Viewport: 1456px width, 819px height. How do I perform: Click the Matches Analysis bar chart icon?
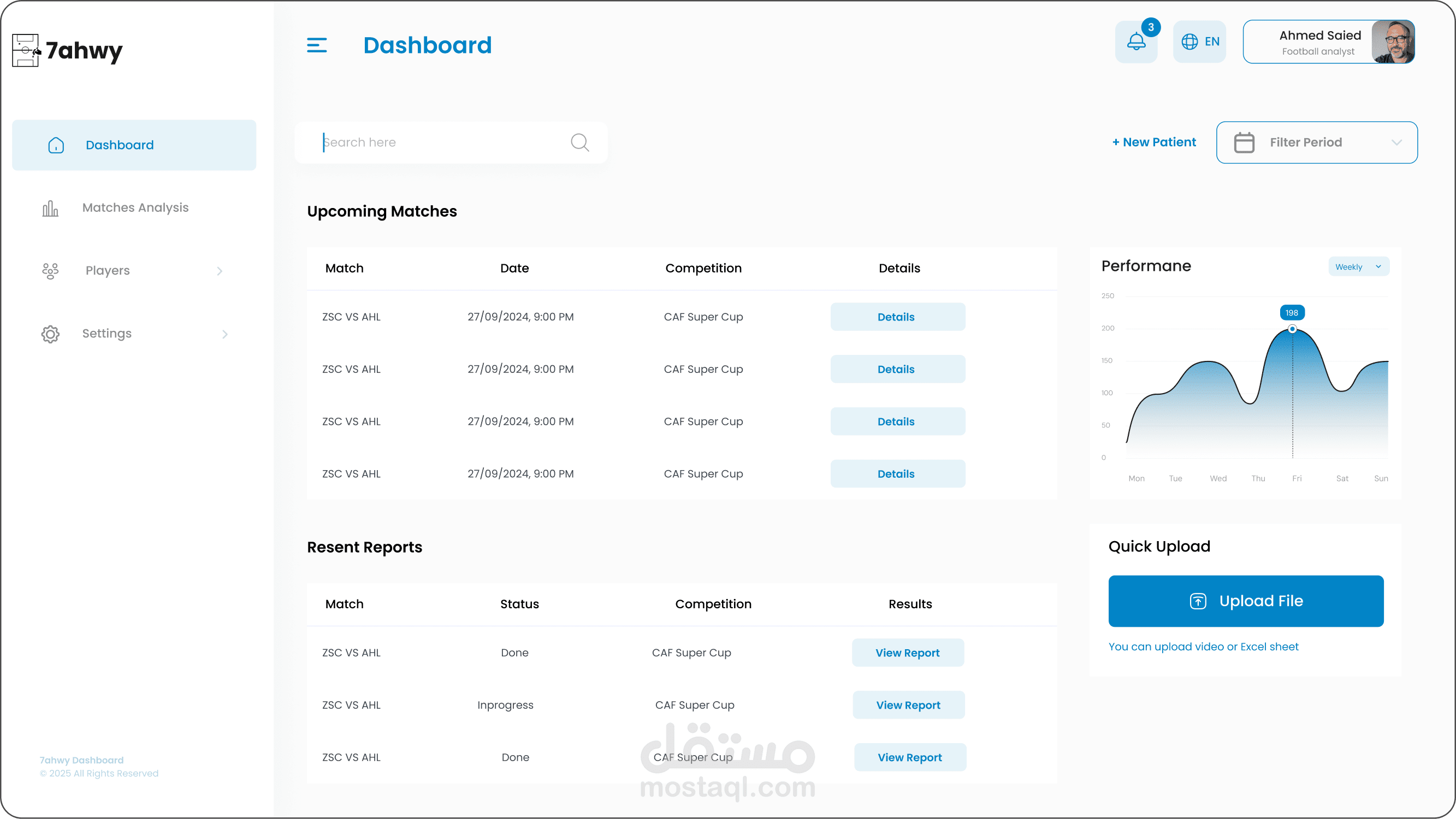click(50, 208)
